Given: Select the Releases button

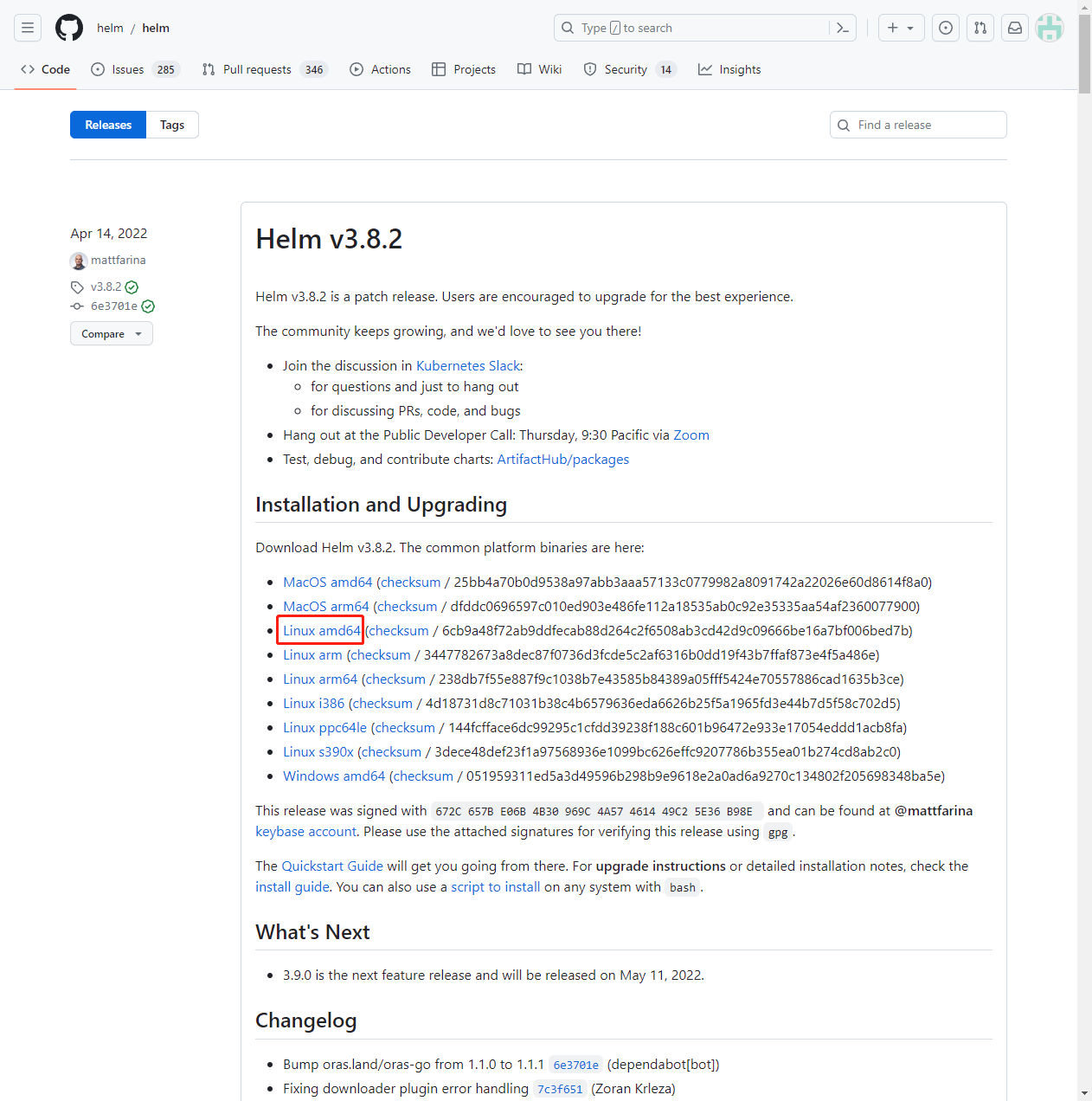Looking at the screenshot, I should point(108,125).
